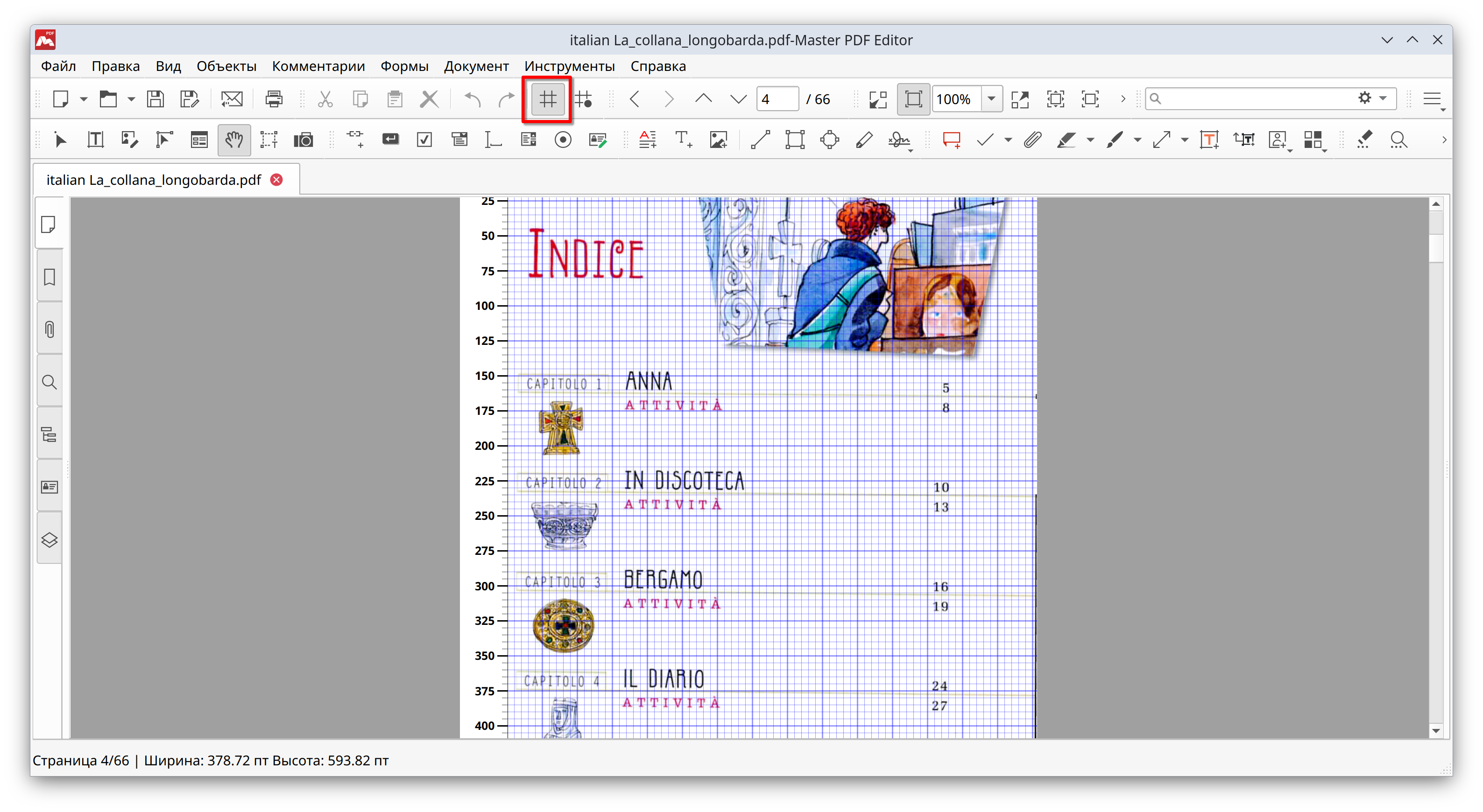
Task: Insert a list box form field
Action: pos(528,140)
